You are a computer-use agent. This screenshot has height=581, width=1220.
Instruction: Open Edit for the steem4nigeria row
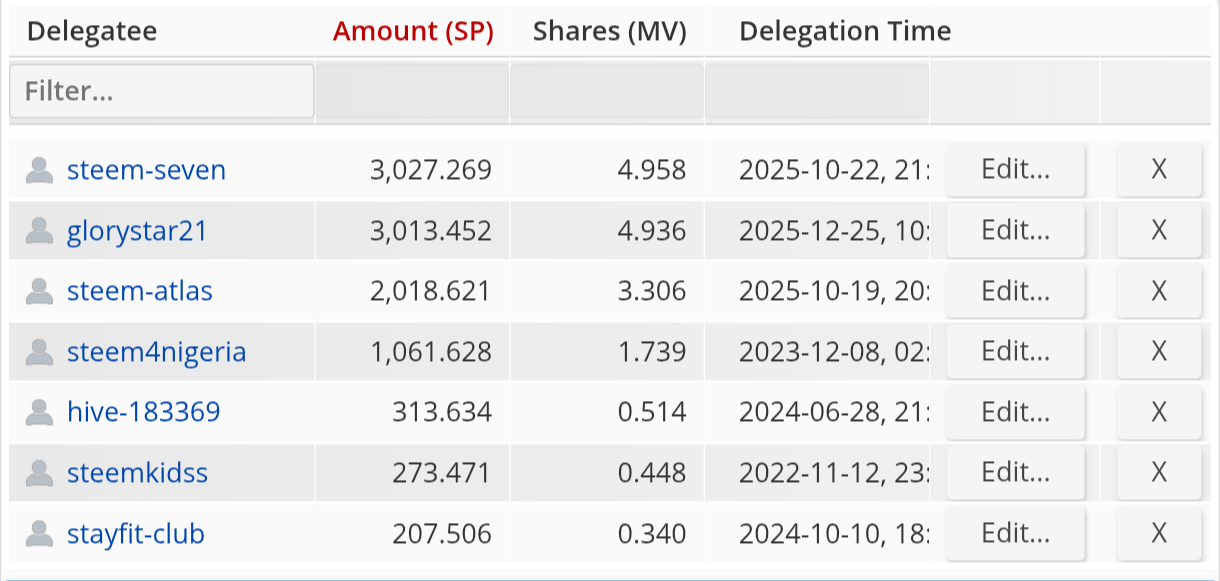1015,351
